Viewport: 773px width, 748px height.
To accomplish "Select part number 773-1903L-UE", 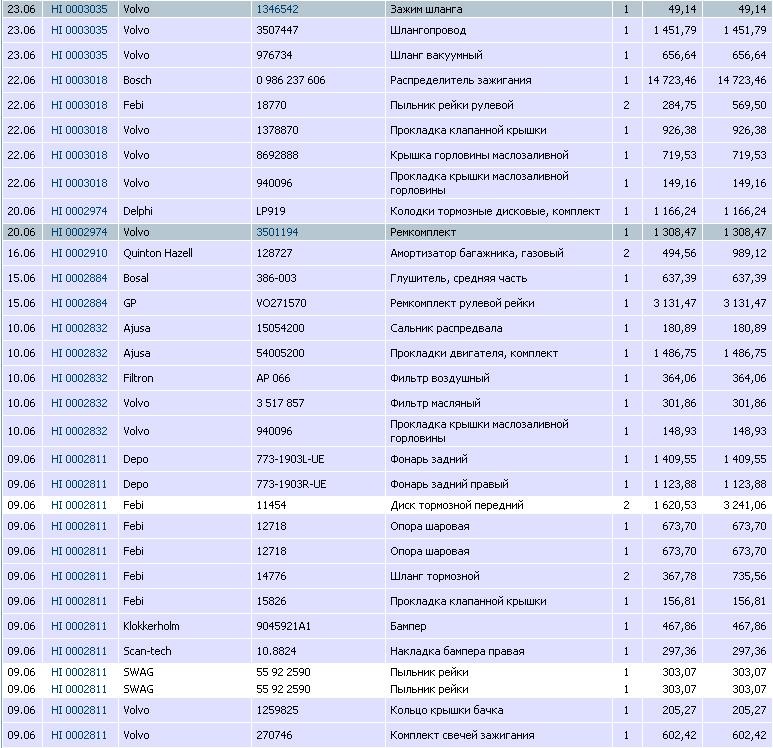I will tap(290, 459).
